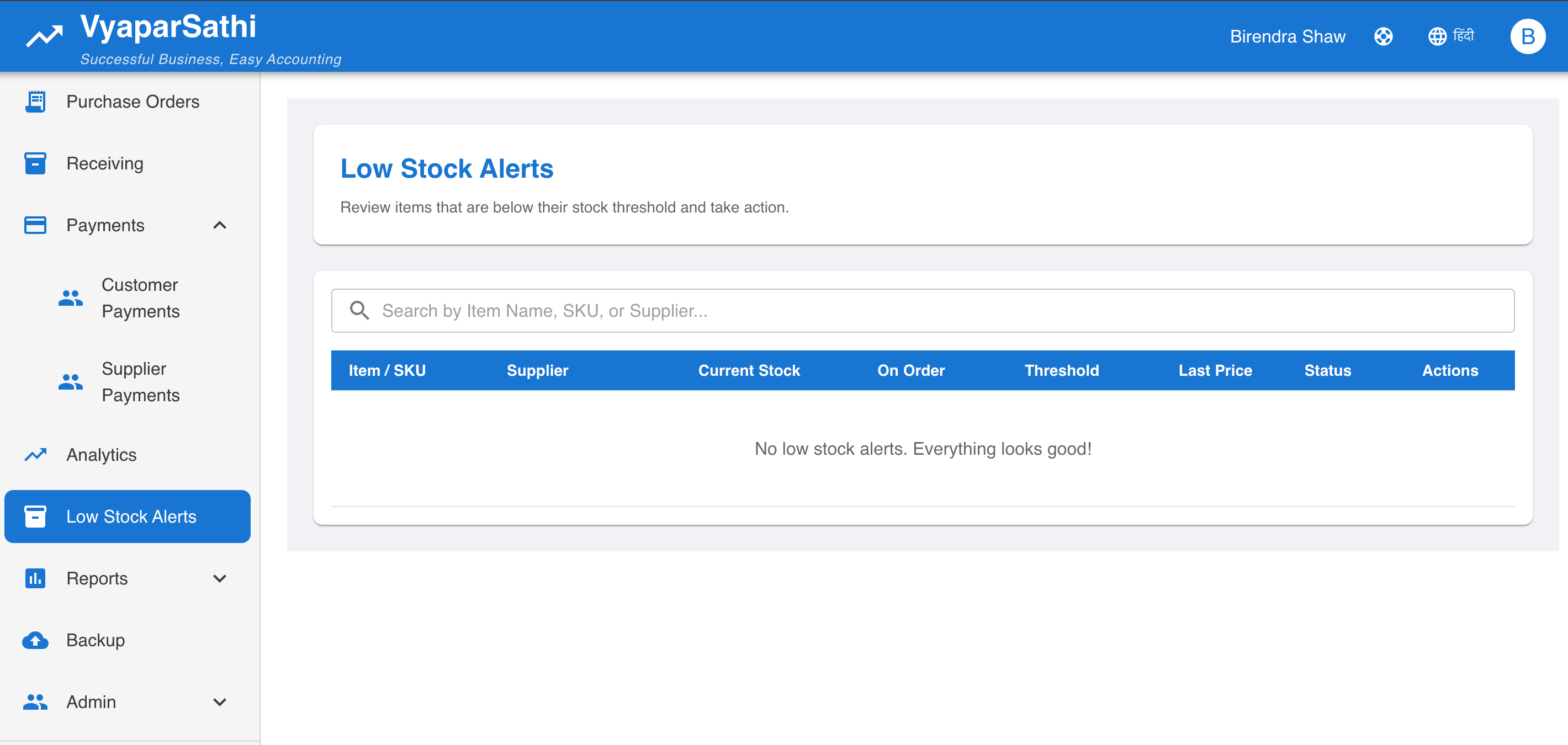Click the search magnifier icon
Viewport: 1568px width, 745px height.
[359, 310]
